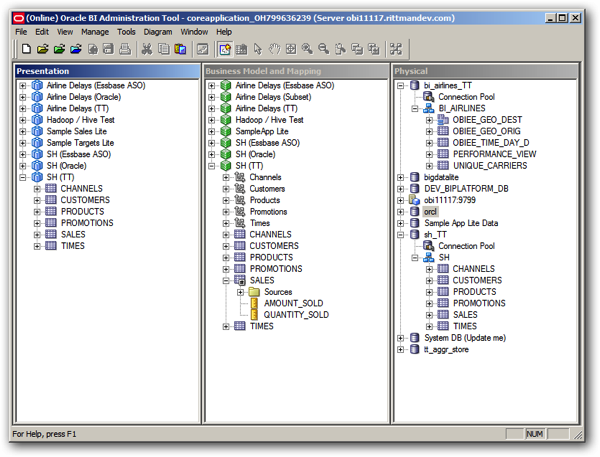This screenshot has width=600, height=457.
Task: Select OBIEE_TIME_DAY_D physical table
Action: coord(491,142)
